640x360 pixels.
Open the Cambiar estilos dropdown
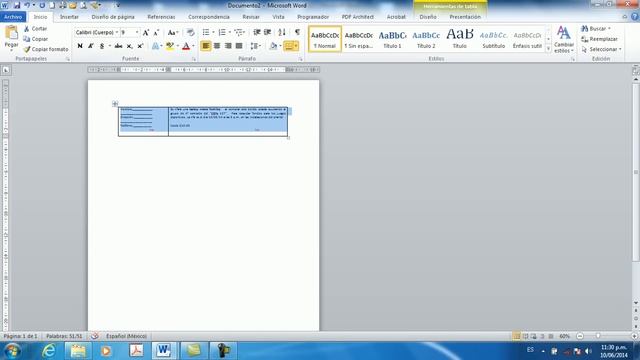coord(564,39)
